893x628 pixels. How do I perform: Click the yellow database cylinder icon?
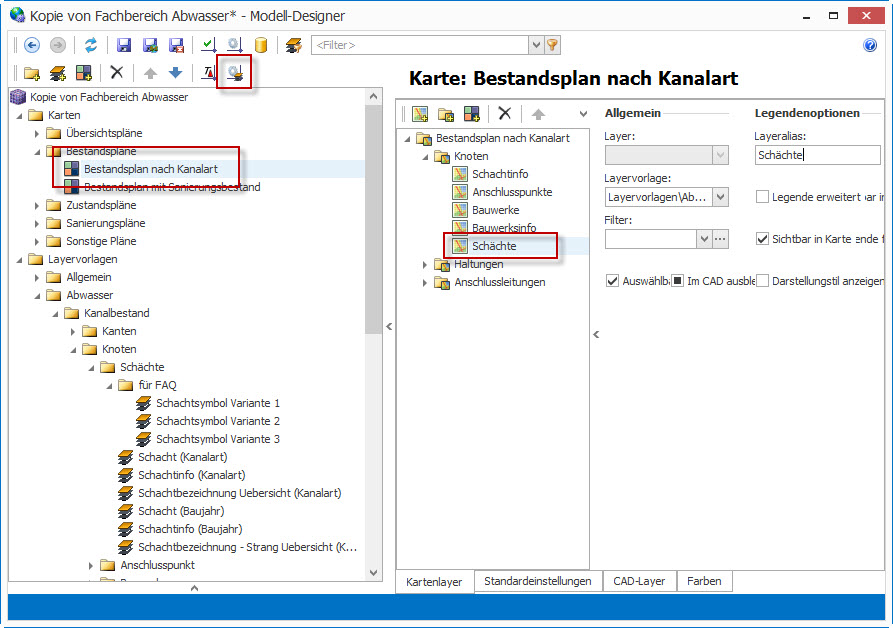click(x=261, y=45)
